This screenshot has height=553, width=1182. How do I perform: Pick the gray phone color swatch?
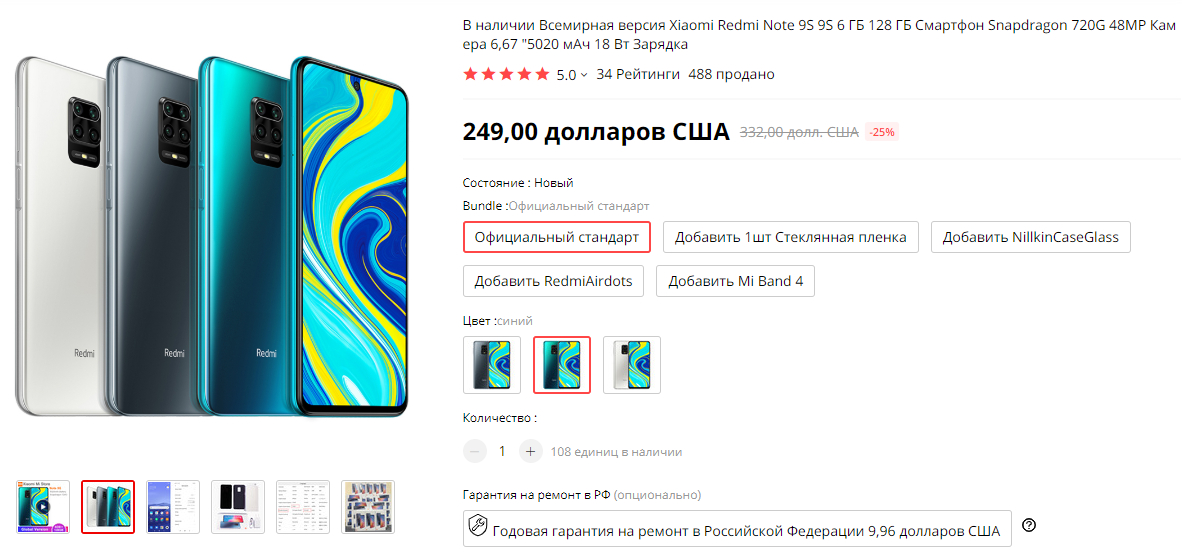click(x=491, y=365)
